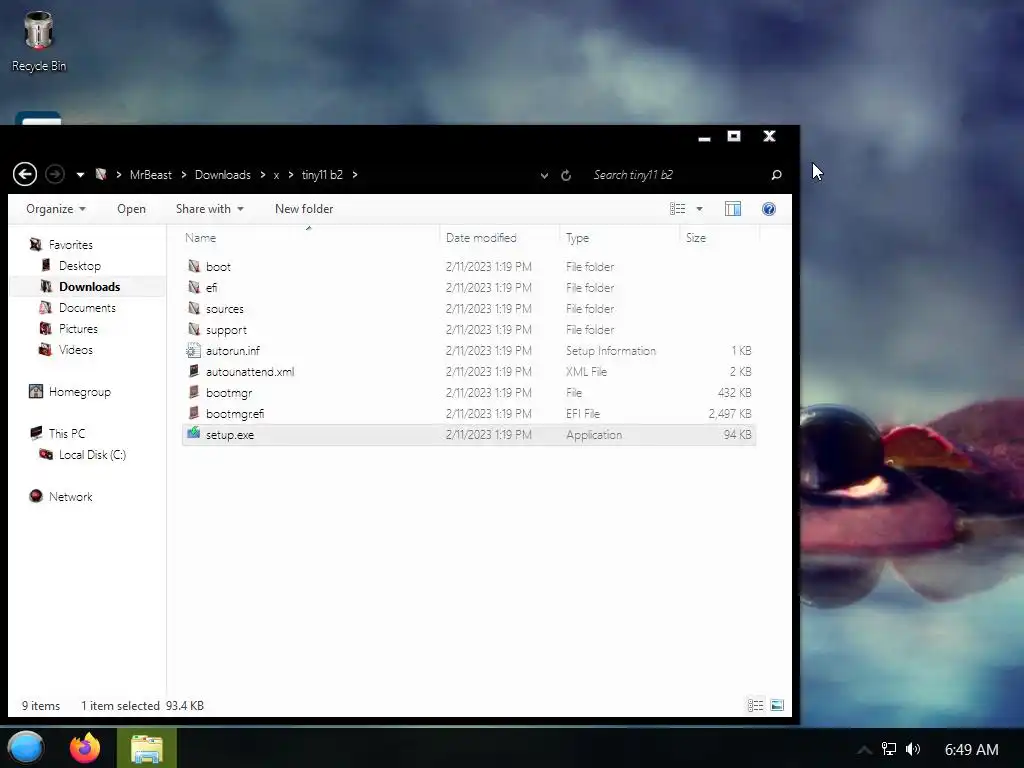1024x768 pixels.
Task: Switch to details view in status bar
Action: [x=756, y=705]
